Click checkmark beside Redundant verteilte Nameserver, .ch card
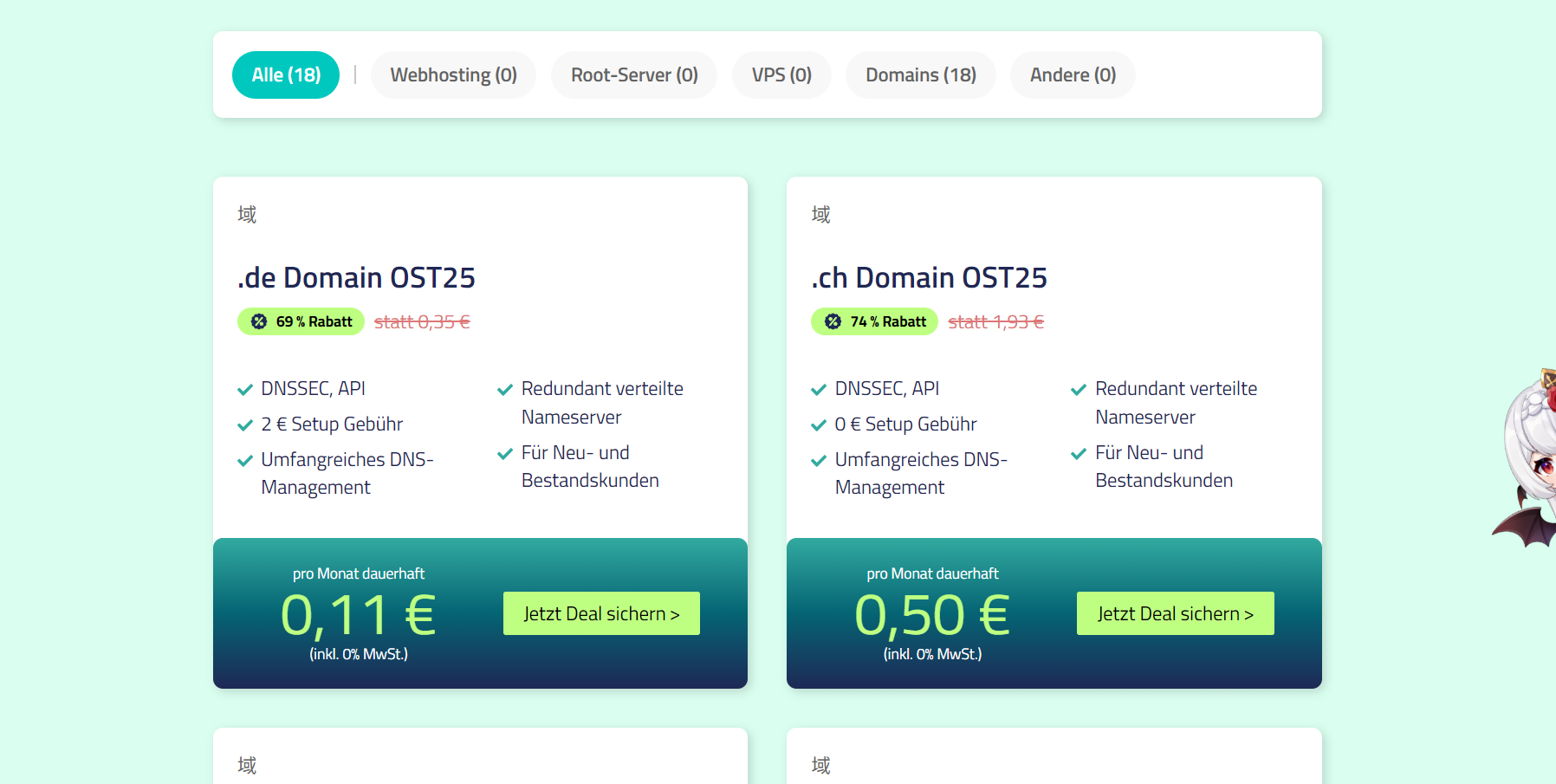1556x784 pixels. (1079, 390)
